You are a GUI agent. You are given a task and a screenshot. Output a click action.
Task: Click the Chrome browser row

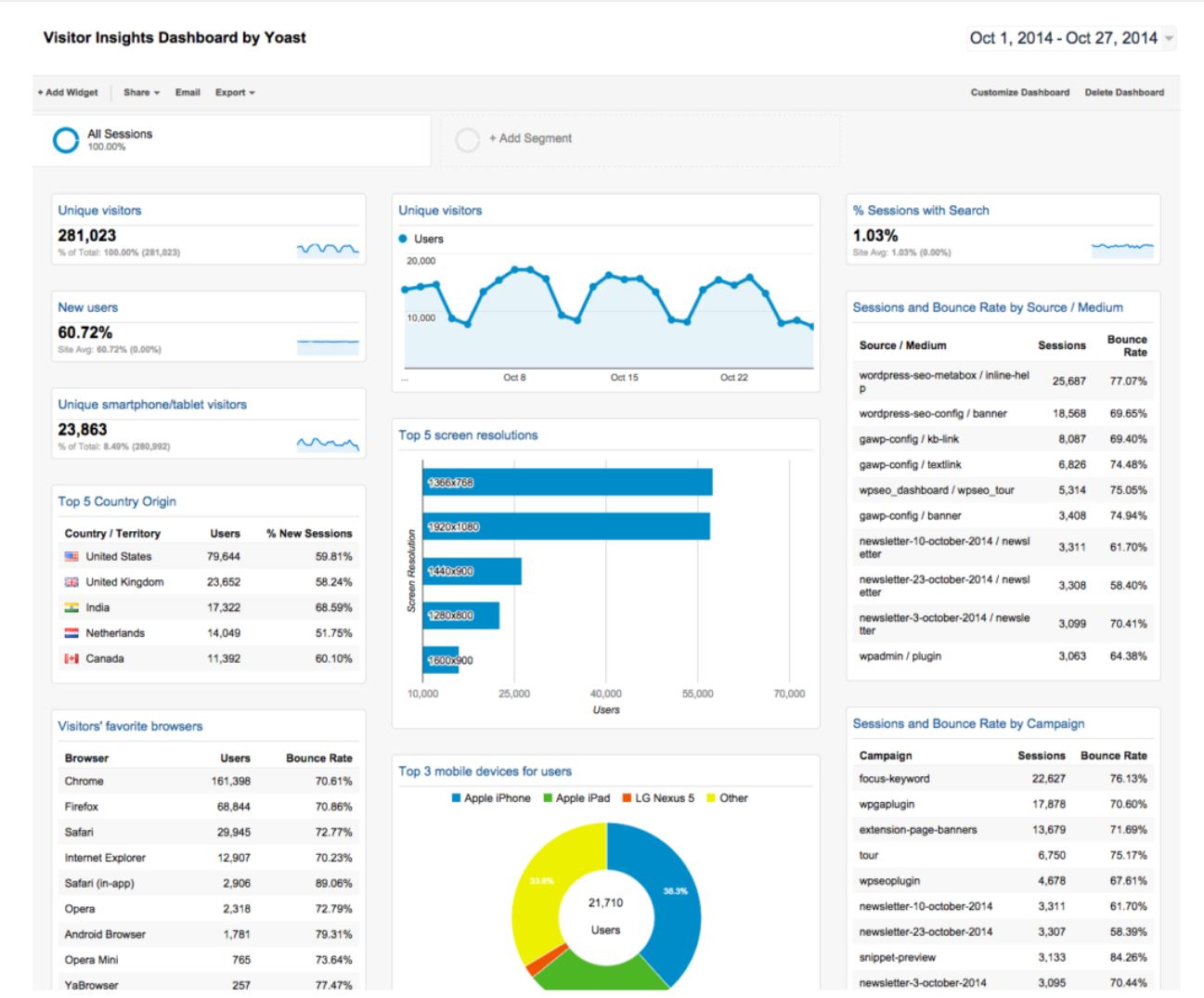[208, 782]
